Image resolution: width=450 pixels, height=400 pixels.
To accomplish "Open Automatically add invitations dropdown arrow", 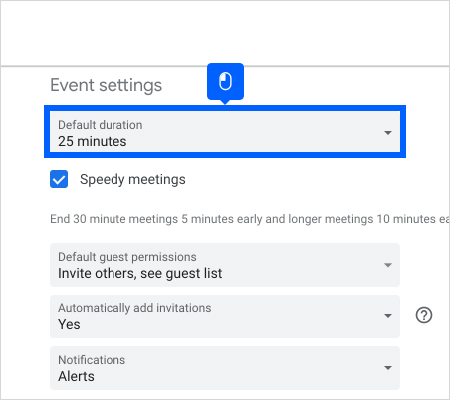I will [x=388, y=316].
